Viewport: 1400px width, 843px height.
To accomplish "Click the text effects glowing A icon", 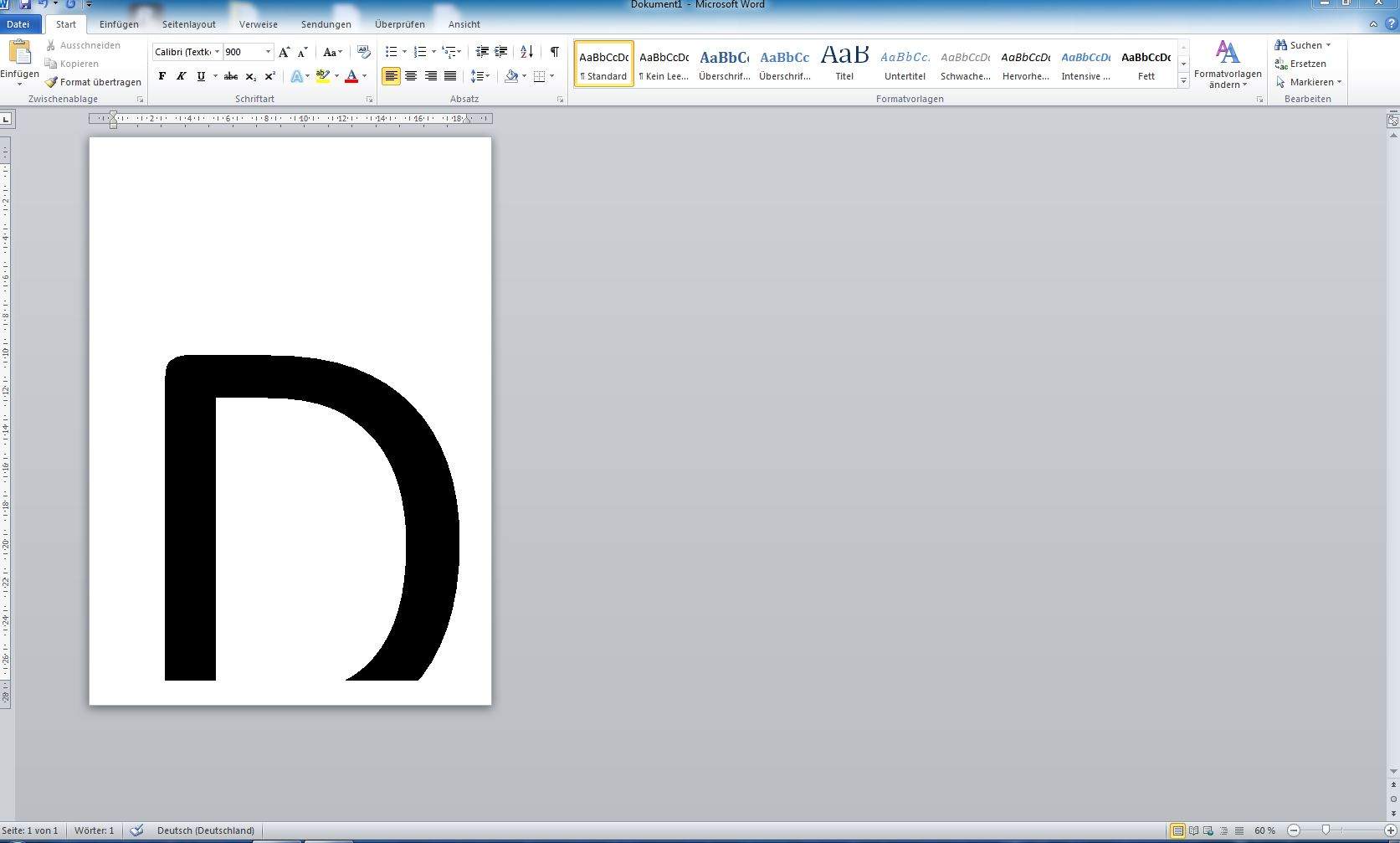I will (296, 76).
